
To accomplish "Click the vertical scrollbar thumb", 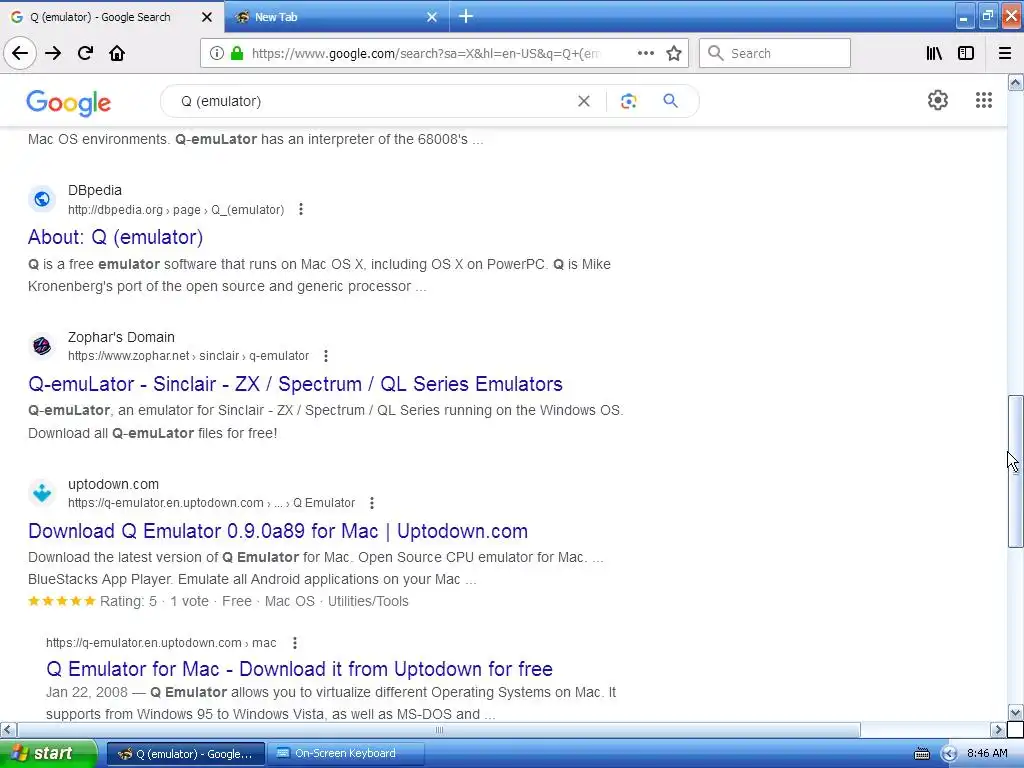I will tap(1015, 471).
